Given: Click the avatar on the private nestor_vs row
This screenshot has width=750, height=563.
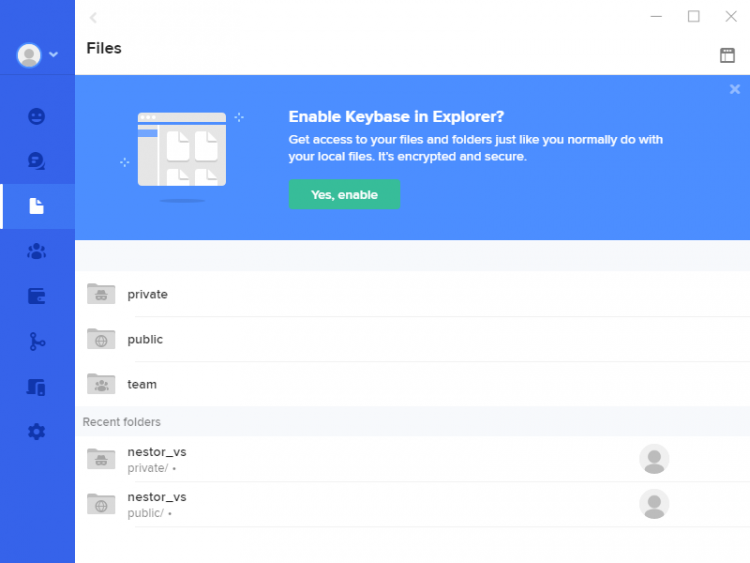Looking at the screenshot, I should coord(654,459).
